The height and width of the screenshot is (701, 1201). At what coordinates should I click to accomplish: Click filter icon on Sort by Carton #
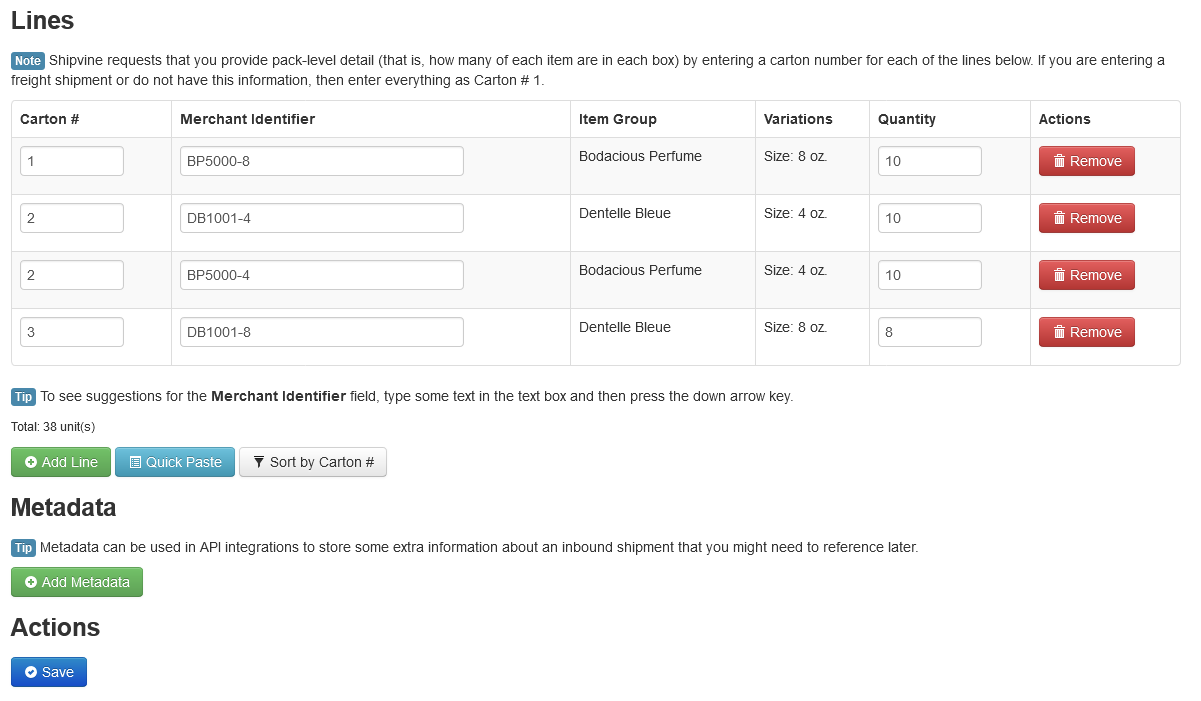259,462
